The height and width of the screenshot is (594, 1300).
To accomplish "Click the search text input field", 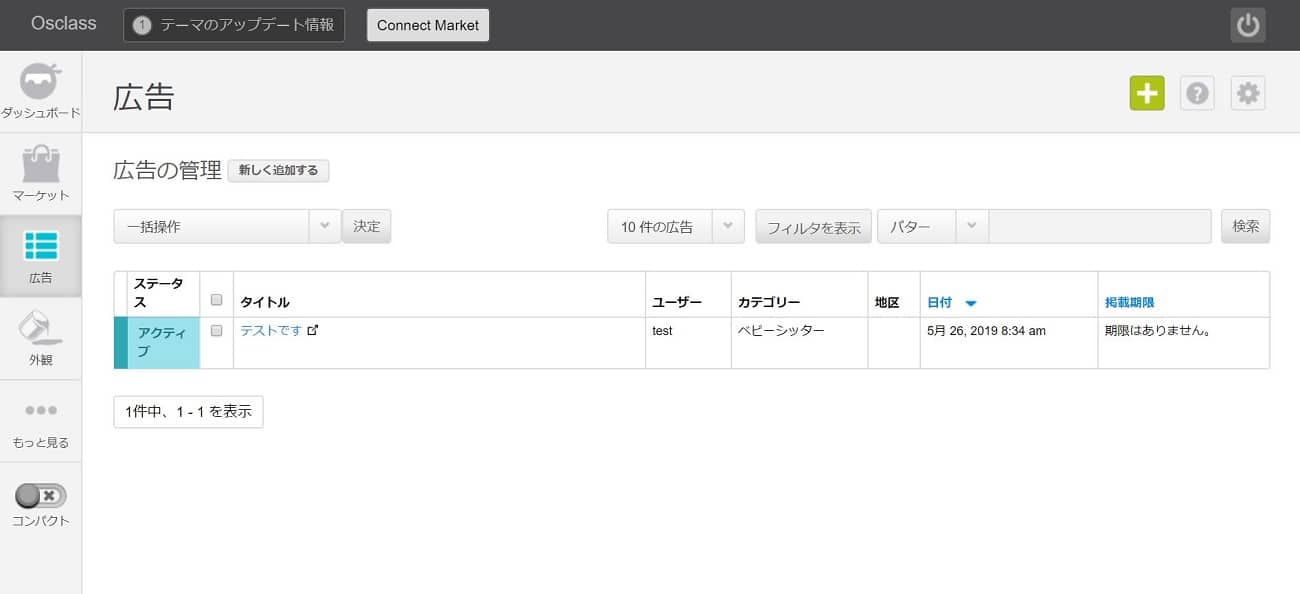I will 1099,226.
